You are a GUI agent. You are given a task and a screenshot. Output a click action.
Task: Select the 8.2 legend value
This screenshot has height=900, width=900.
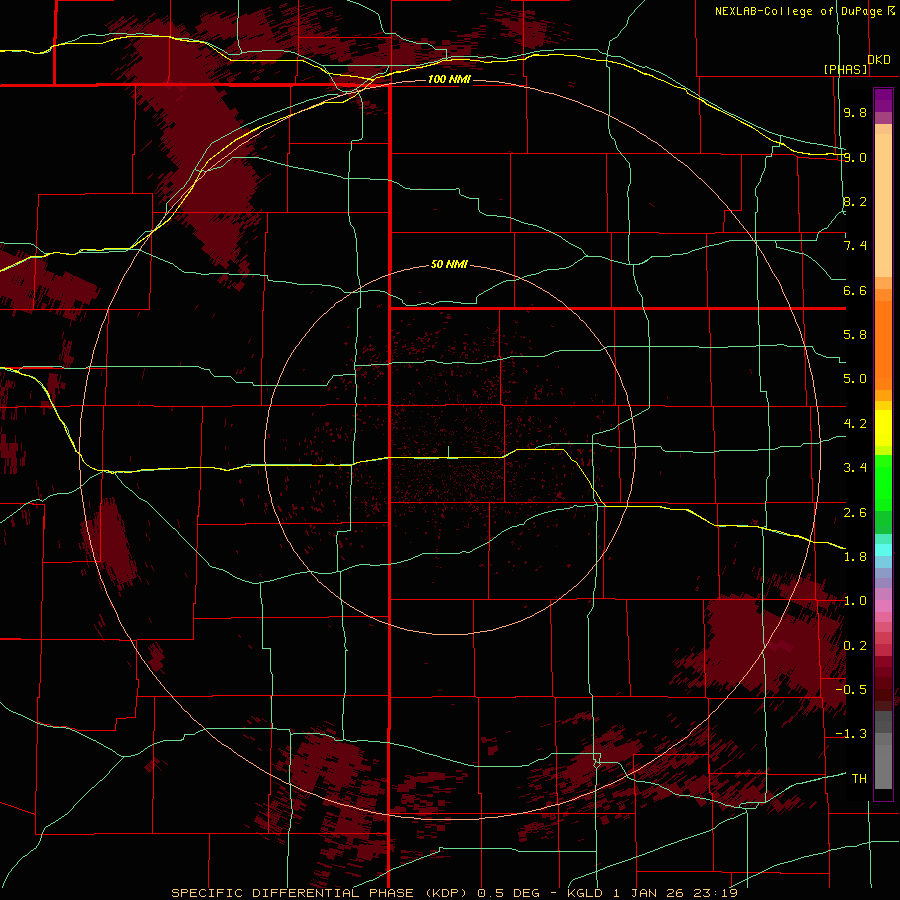click(x=855, y=201)
